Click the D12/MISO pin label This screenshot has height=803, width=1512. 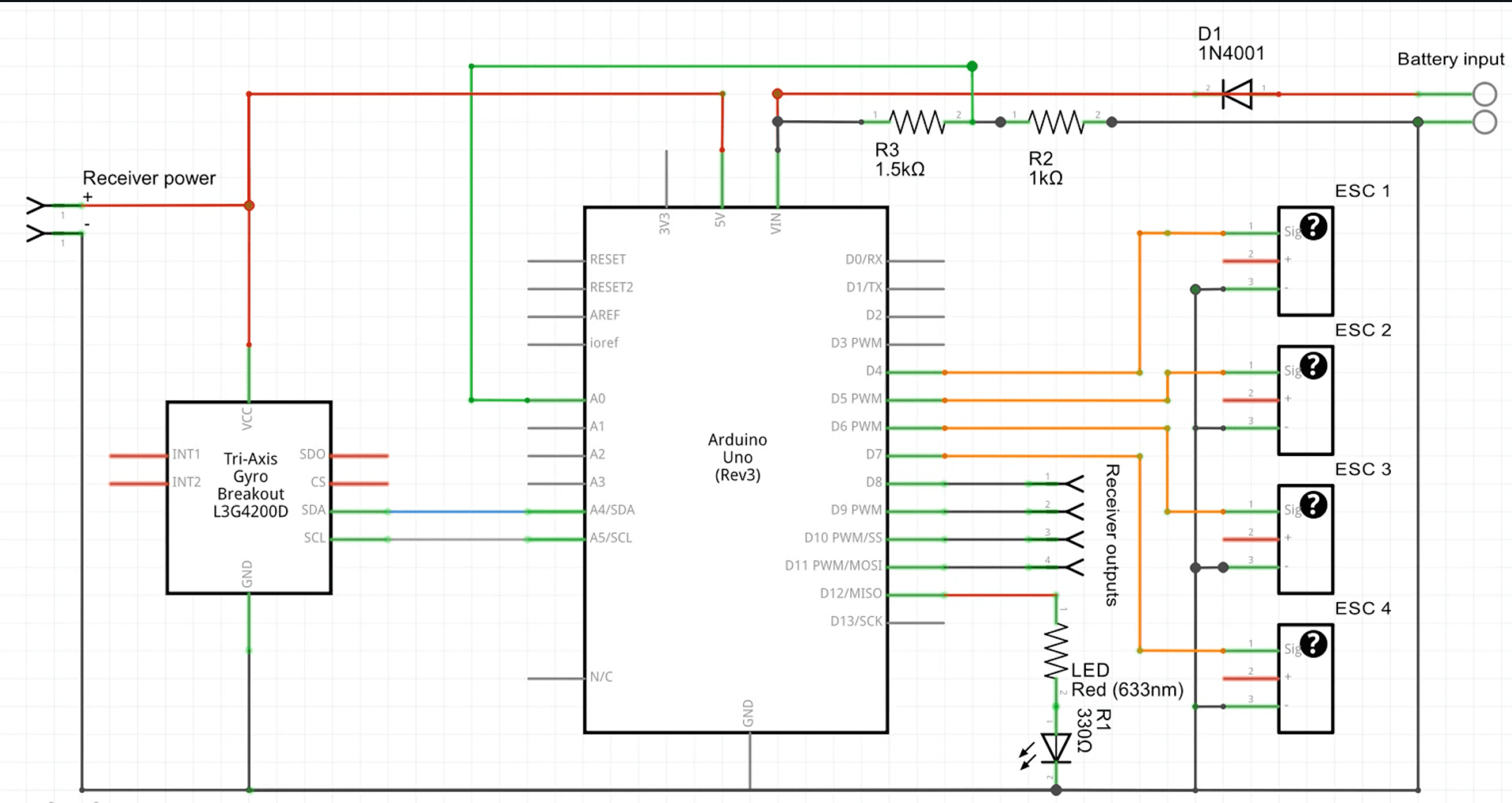tap(851, 593)
